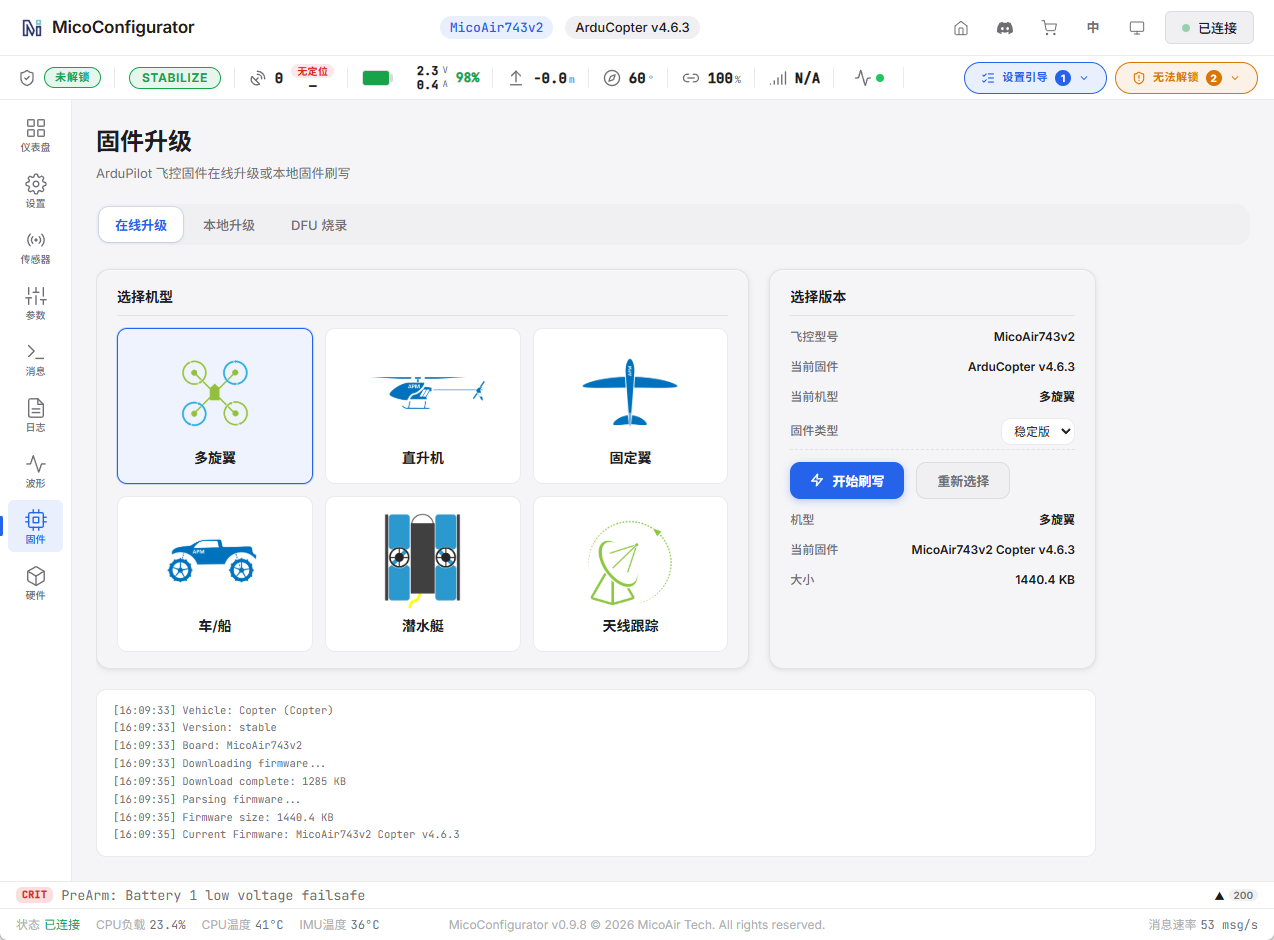The height and width of the screenshot is (940, 1274).
Task: Open the Parameters (参数) sidebar icon
Action: tap(36, 303)
